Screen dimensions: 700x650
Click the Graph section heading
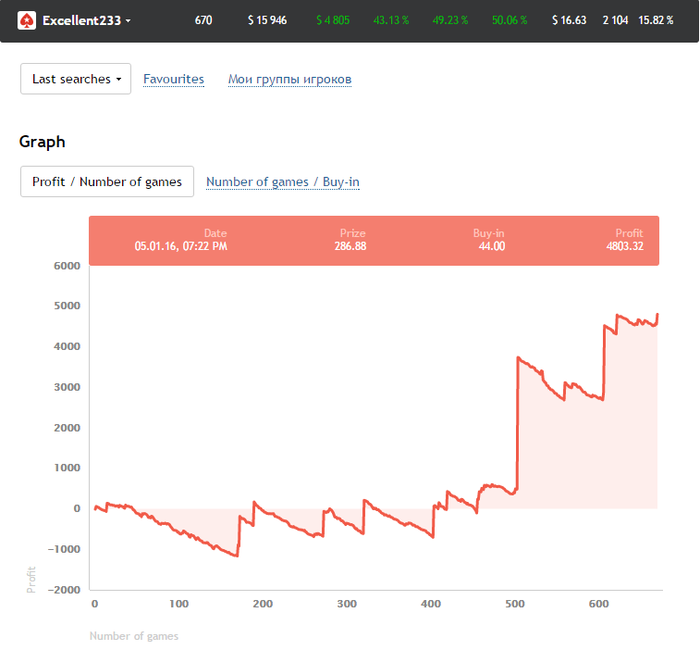pos(42,142)
